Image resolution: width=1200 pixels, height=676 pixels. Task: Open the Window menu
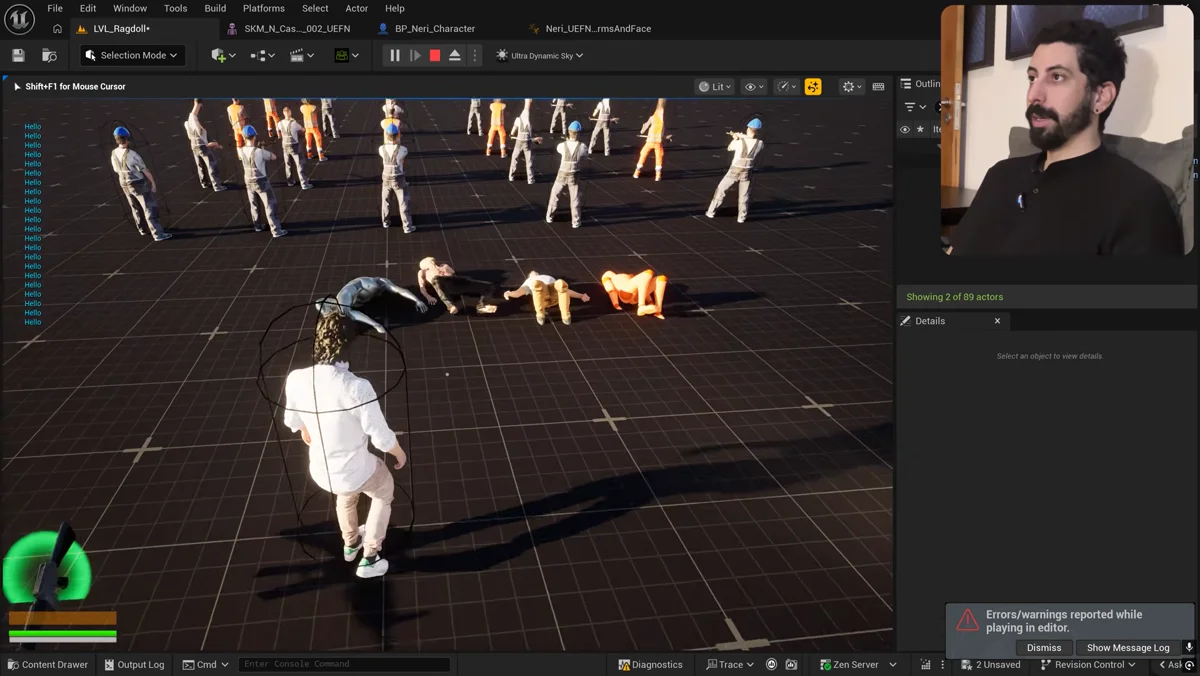click(x=130, y=8)
